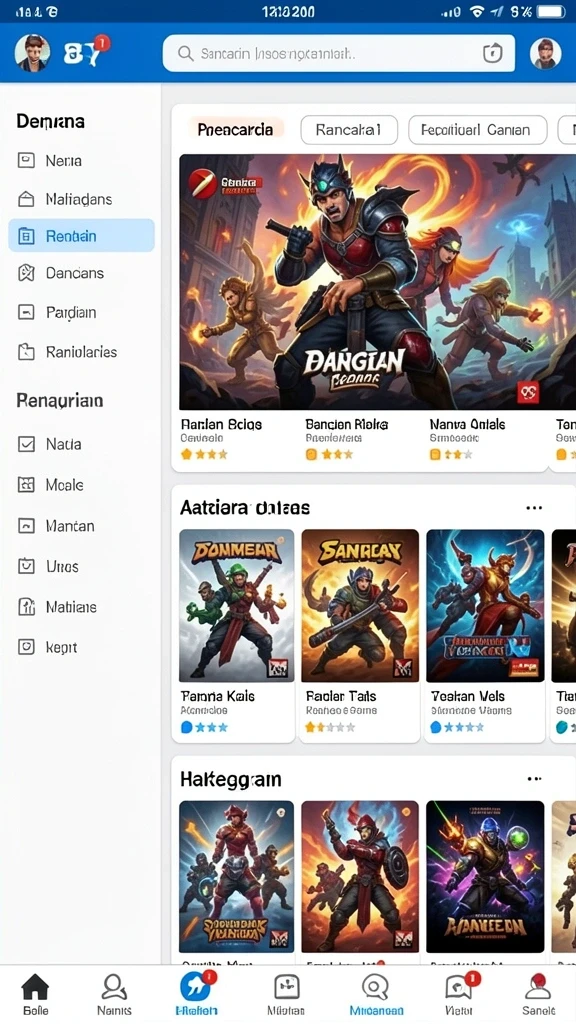Tap the Namts profile icon in bottom bar
Image resolution: width=576 pixels, height=1024 pixels.
pyautogui.click(x=114, y=986)
